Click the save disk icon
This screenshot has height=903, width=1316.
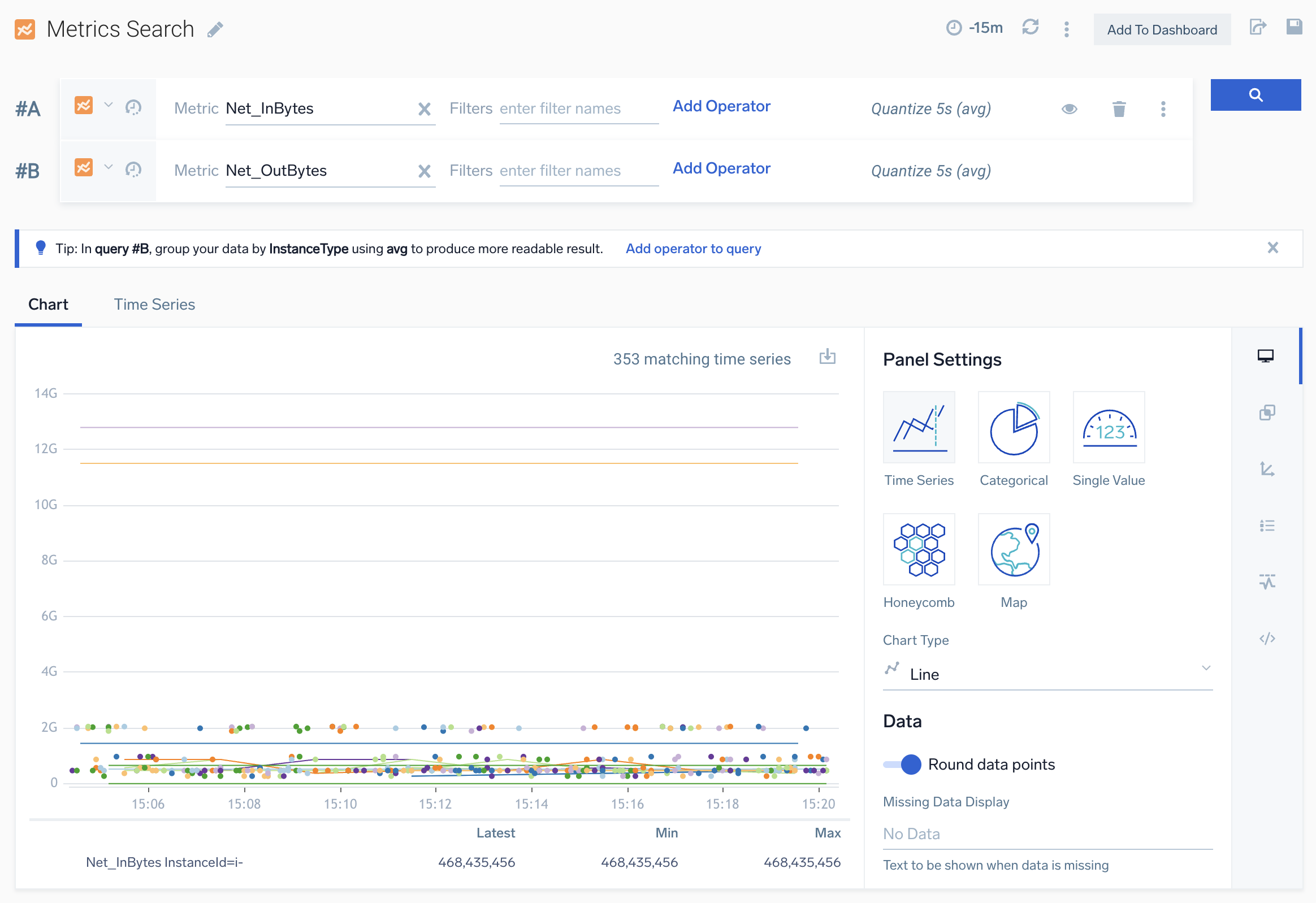coord(1294,27)
